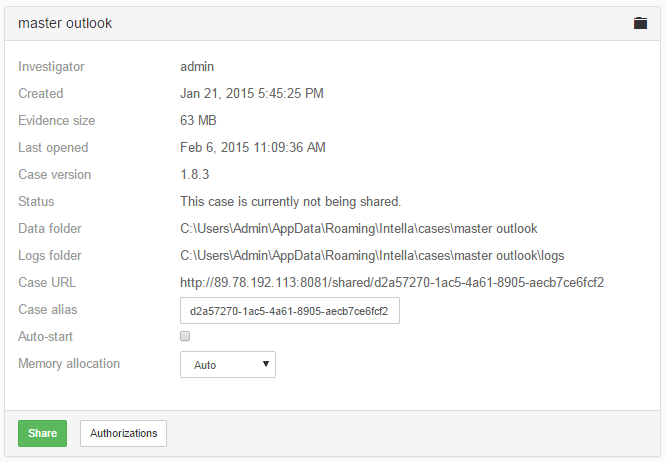
Task: Expand the Memory allocation dropdown
Action: pos(227,365)
